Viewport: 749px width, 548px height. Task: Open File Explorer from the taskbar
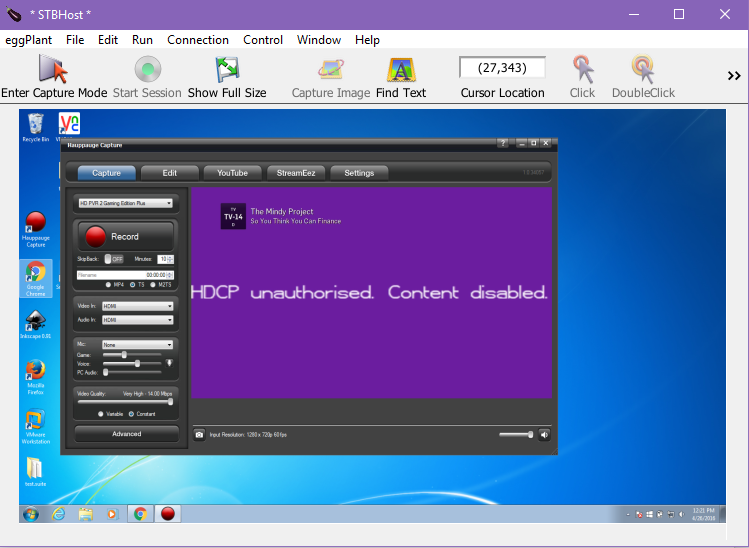click(86, 514)
